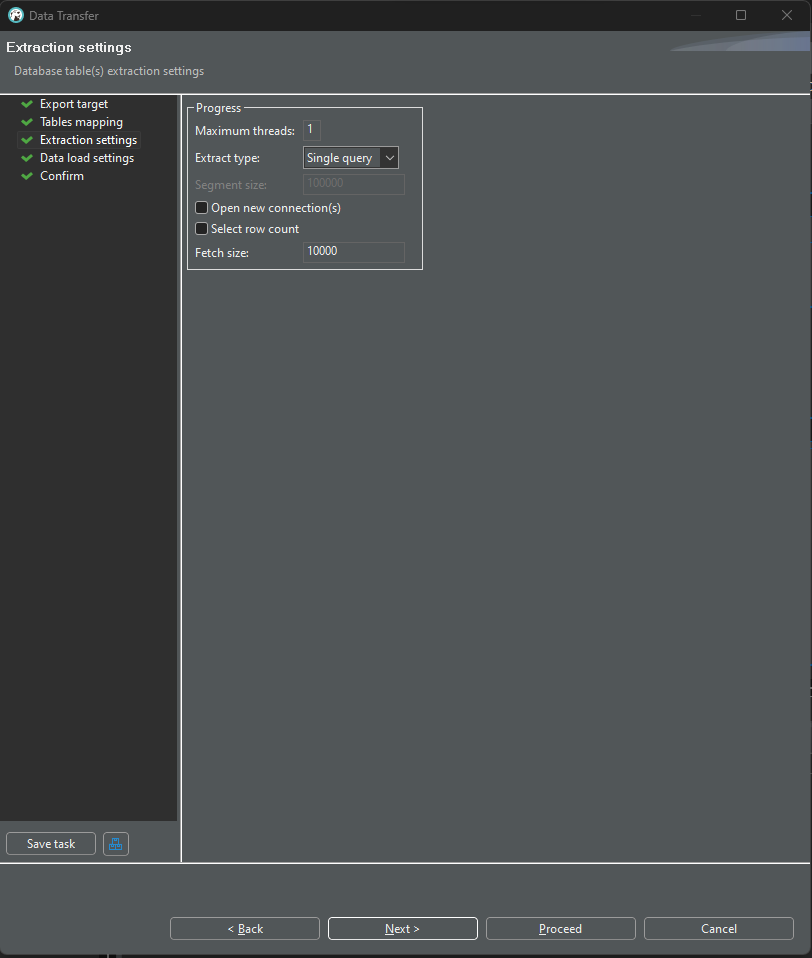Click the green checkmark beside Confirm
This screenshot has width=812, height=958.
tap(27, 176)
